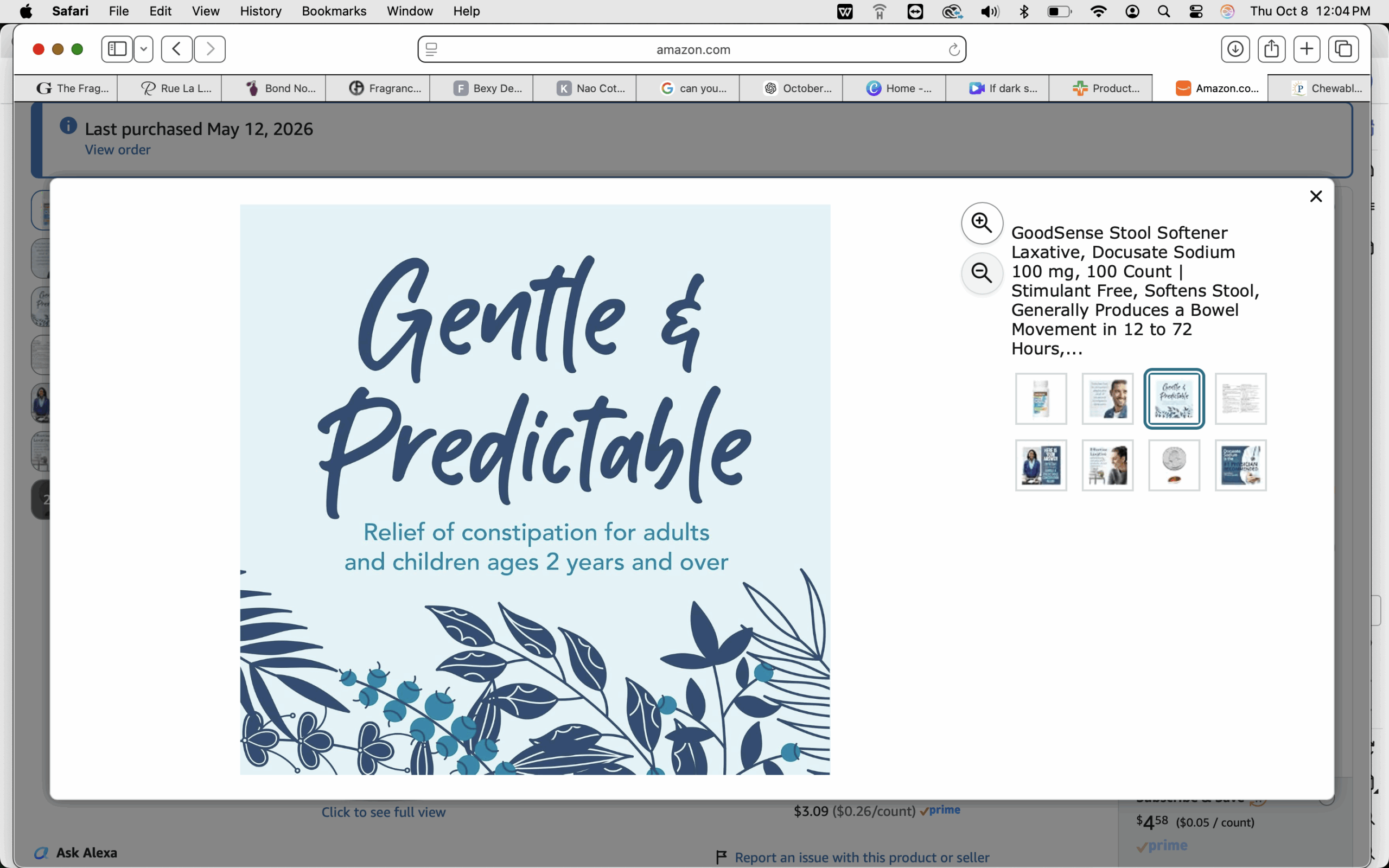
Task: Toggle the Safari sidebar button
Action: [x=117, y=49]
